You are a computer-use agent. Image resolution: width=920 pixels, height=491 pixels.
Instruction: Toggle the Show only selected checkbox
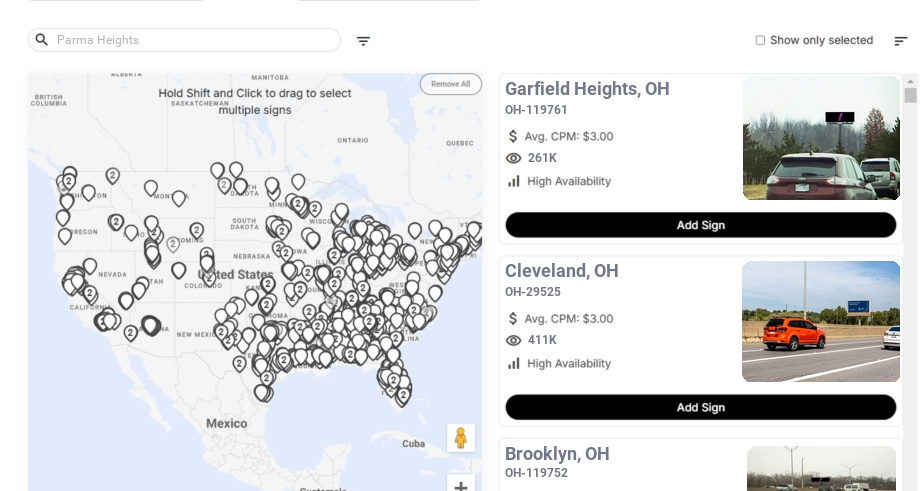click(760, 41)
